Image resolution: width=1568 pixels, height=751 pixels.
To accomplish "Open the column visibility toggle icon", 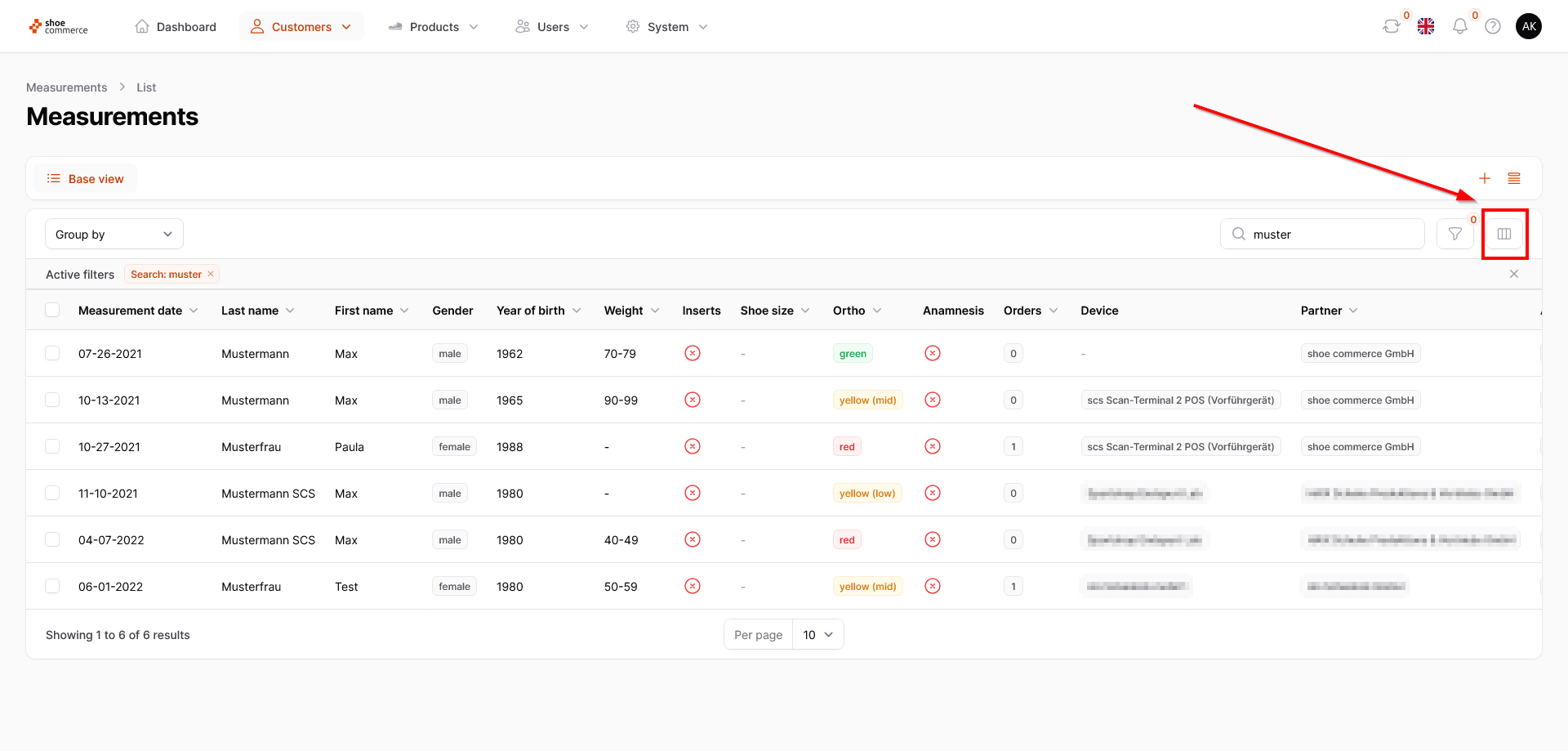I will coord(1503,234).
